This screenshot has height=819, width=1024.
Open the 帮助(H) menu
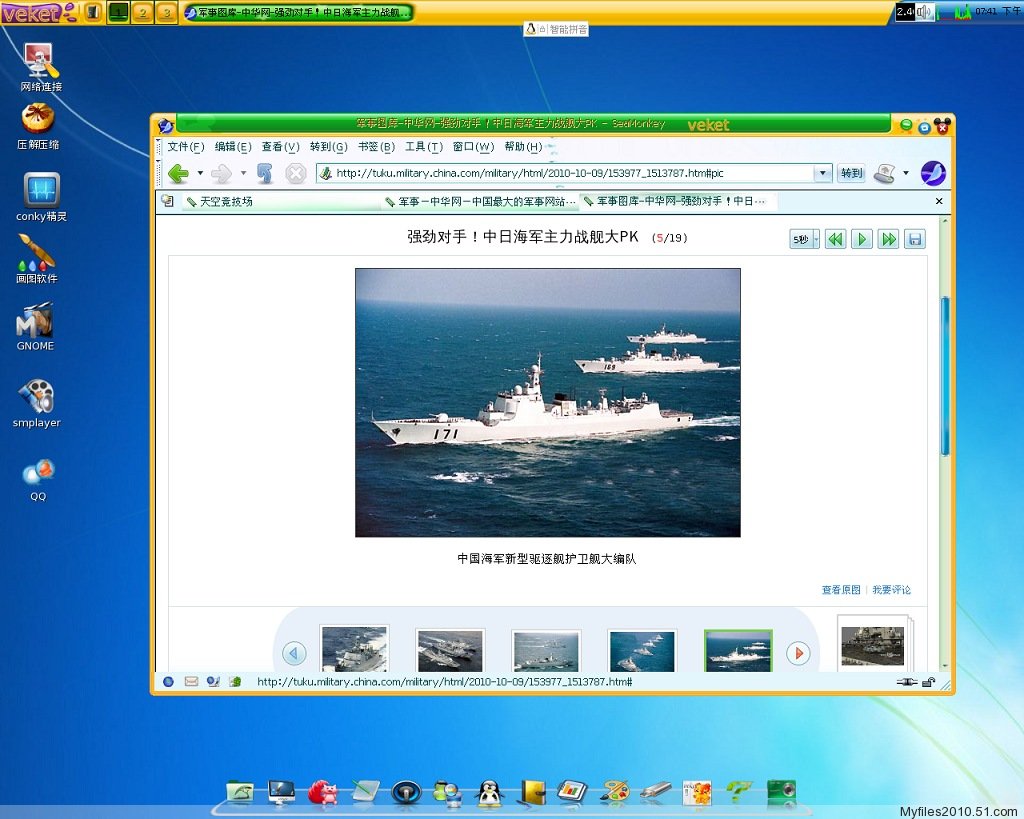[523, 147]
